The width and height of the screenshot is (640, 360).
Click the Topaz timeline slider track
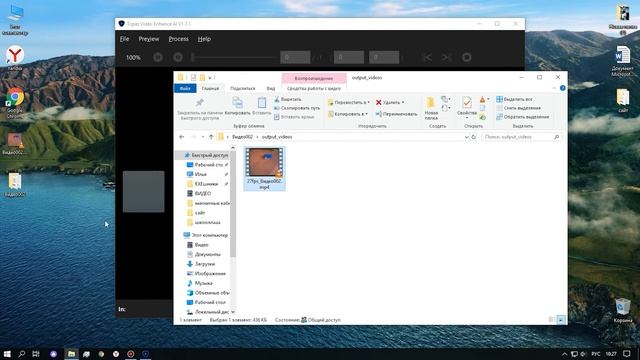point(235,58)
